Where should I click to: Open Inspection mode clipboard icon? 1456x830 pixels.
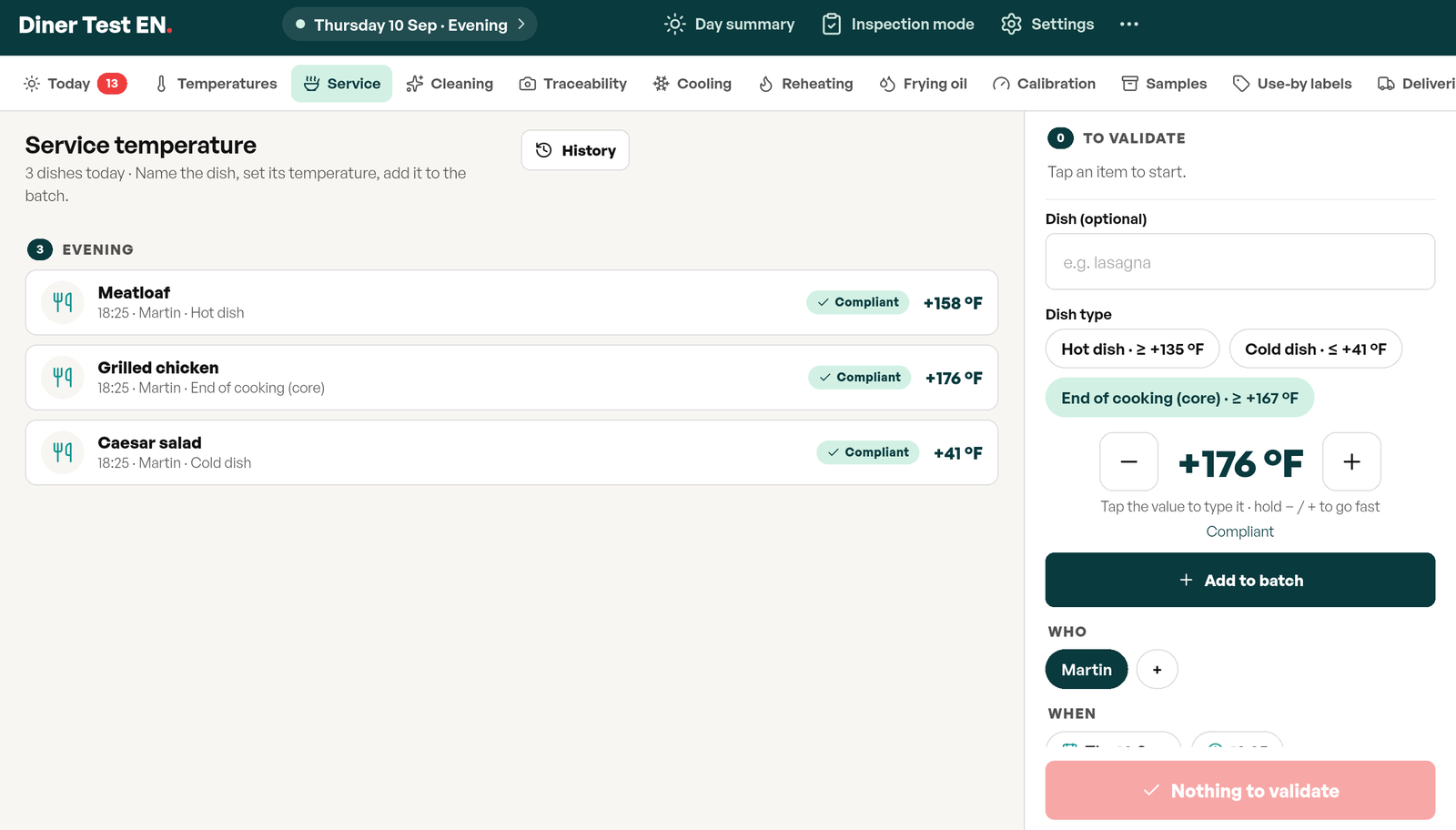(832, 25)
